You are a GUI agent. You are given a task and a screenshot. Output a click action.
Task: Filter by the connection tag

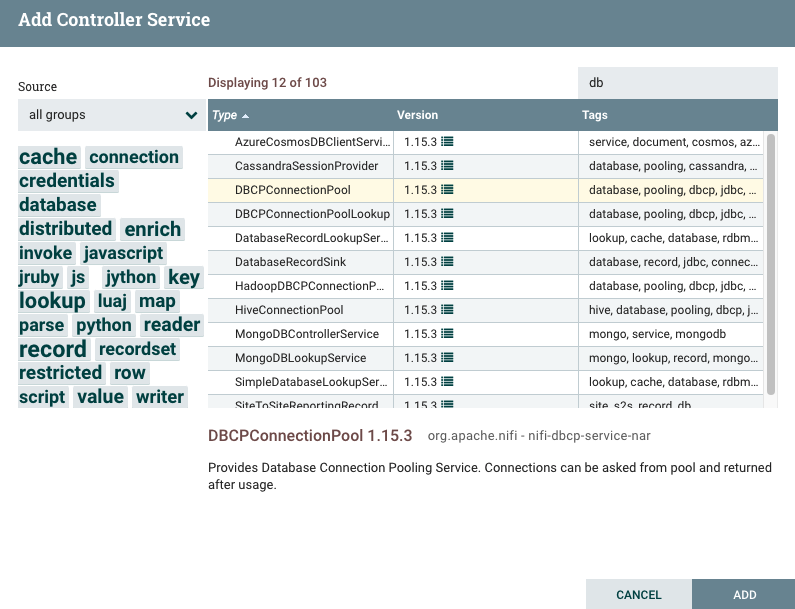click(x=134, y=157)
